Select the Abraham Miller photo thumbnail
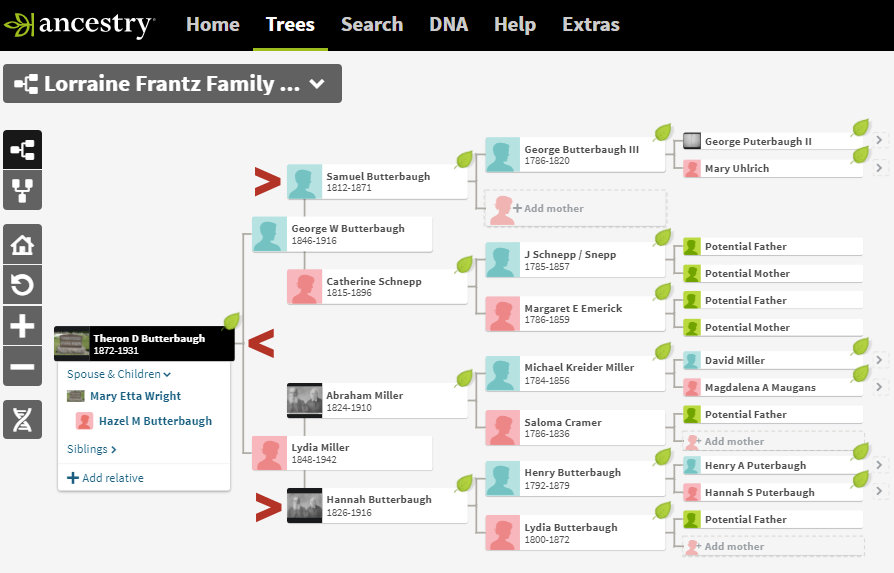The height and width of the screenshot is (573, 894). click(x=304, y=401)
